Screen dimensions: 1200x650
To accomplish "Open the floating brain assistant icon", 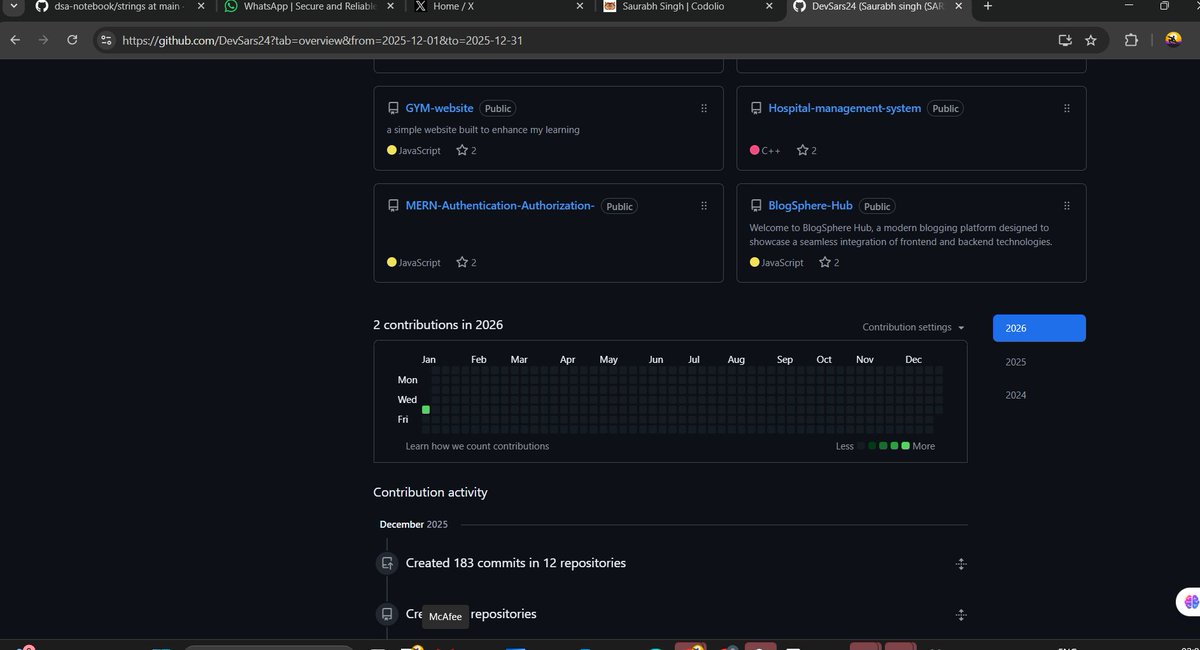I will point(1190,601).
